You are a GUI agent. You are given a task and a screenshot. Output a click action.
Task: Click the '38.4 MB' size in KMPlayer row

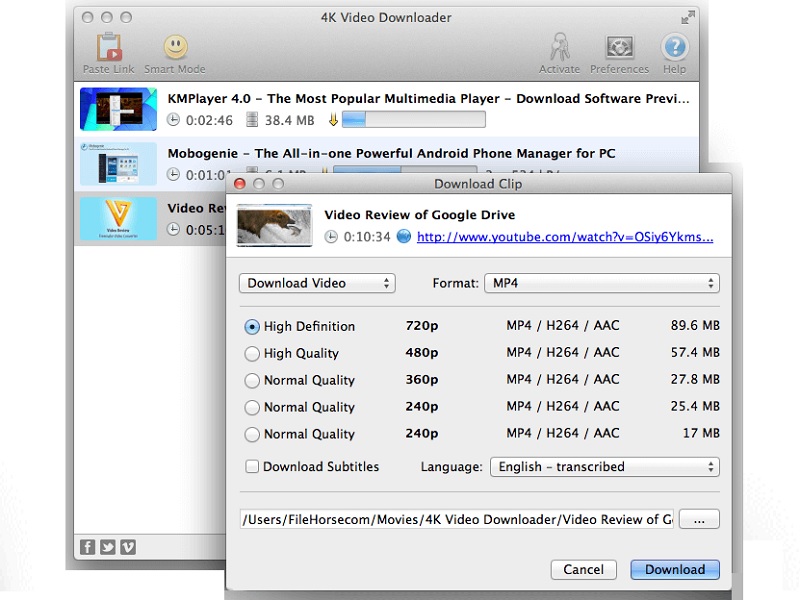(289, 120)
